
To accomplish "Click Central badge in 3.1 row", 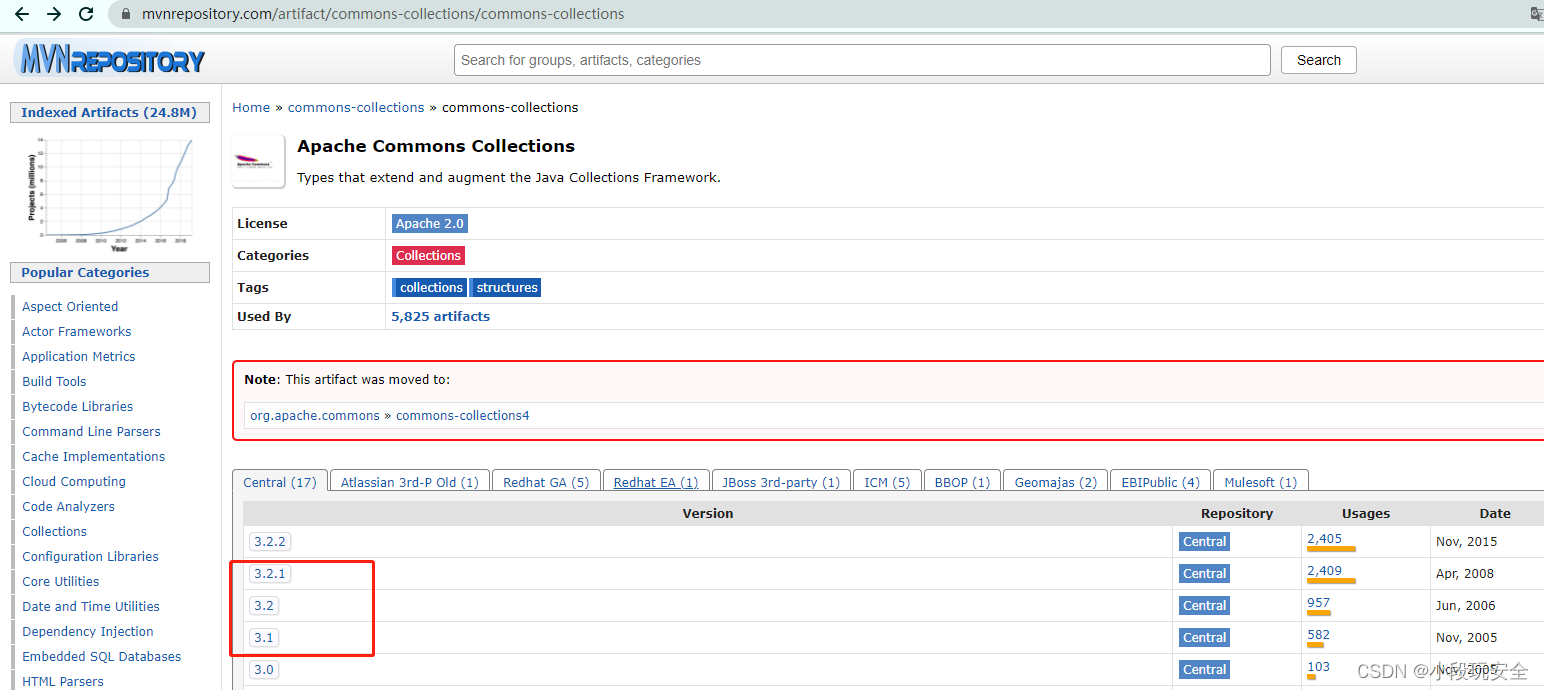I will click(x=1204, y=637).
